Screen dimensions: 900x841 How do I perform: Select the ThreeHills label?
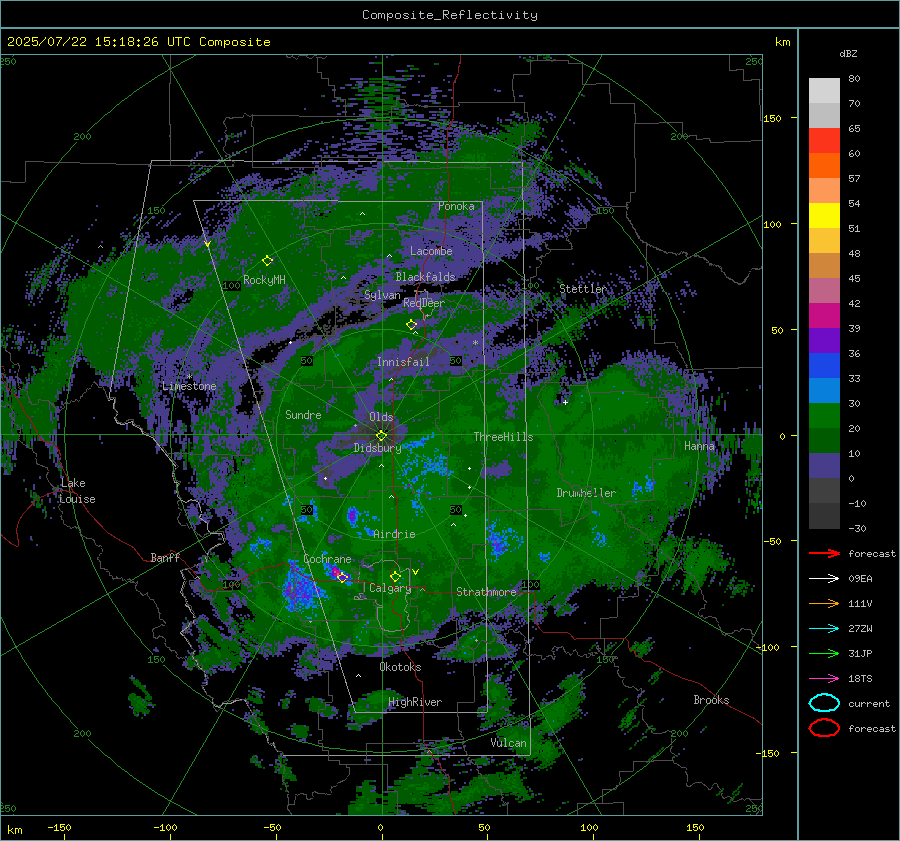pyautogui.click(x=503, y=437)
